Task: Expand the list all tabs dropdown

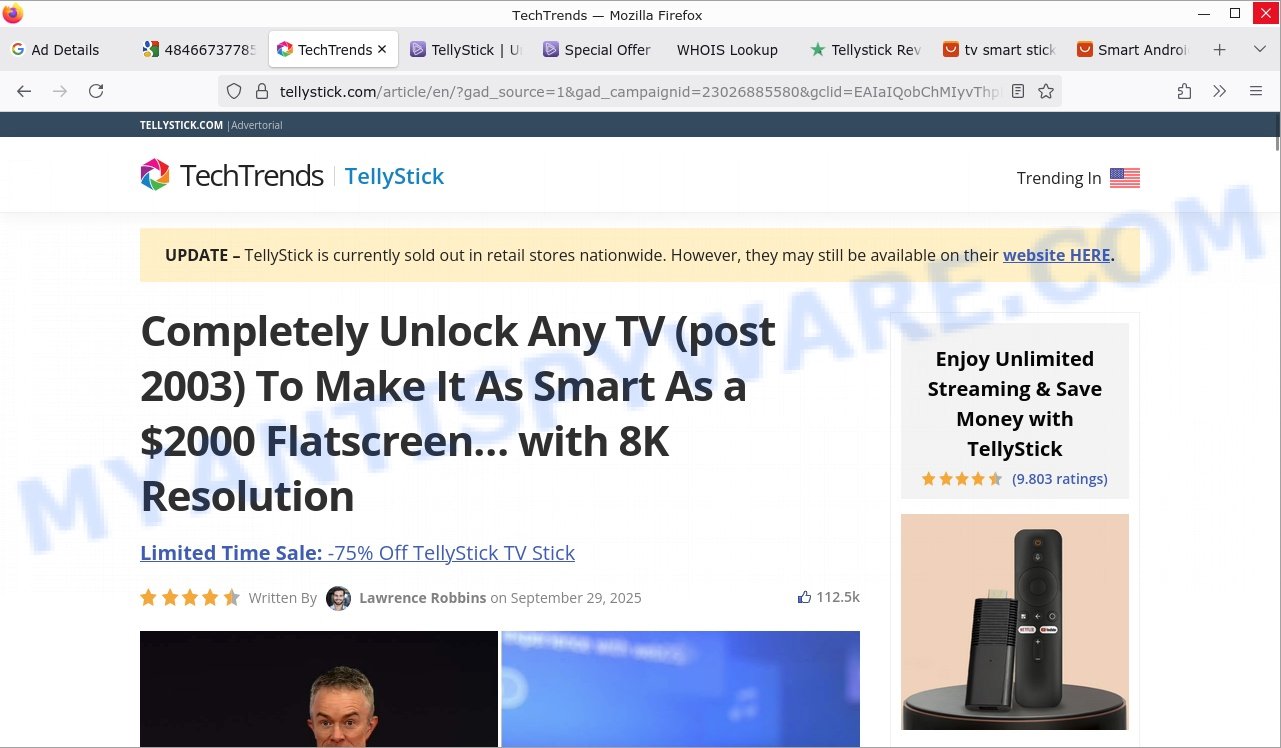Action: point(1259,49)
